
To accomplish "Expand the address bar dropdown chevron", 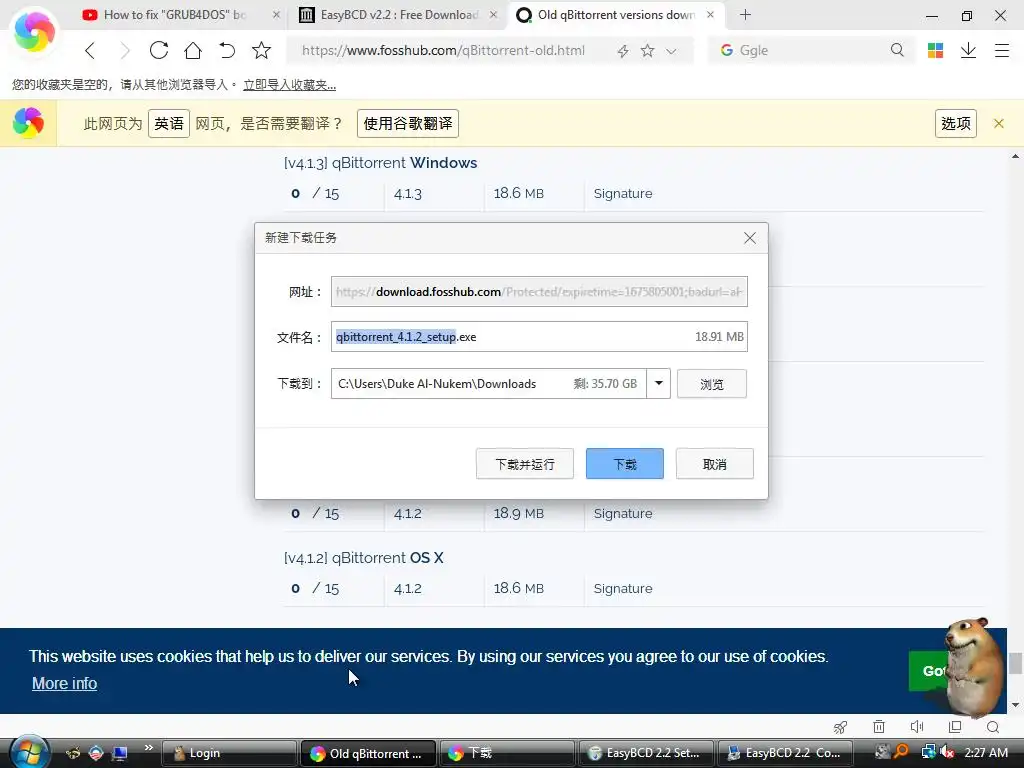I will coord(671,51).
